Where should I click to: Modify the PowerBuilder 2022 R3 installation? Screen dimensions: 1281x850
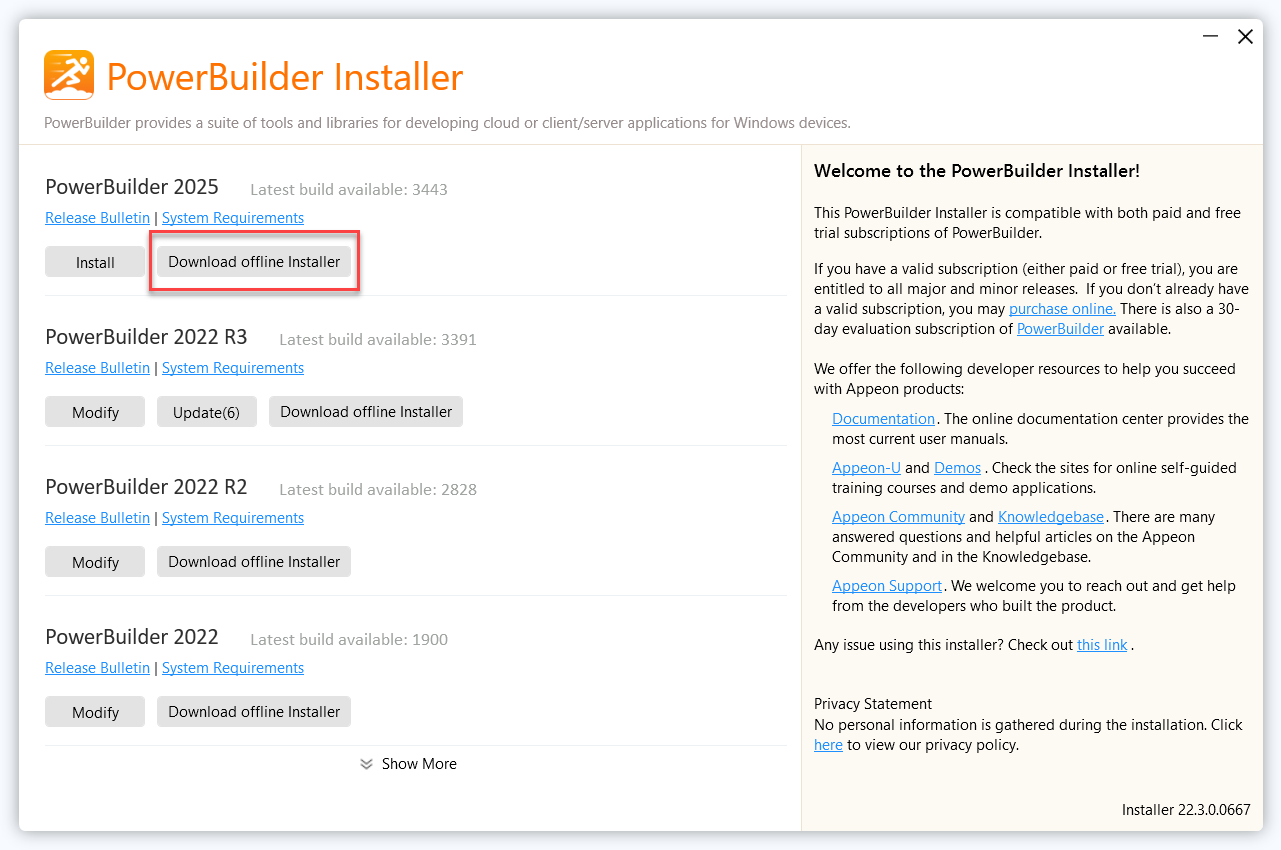[95, 412]
